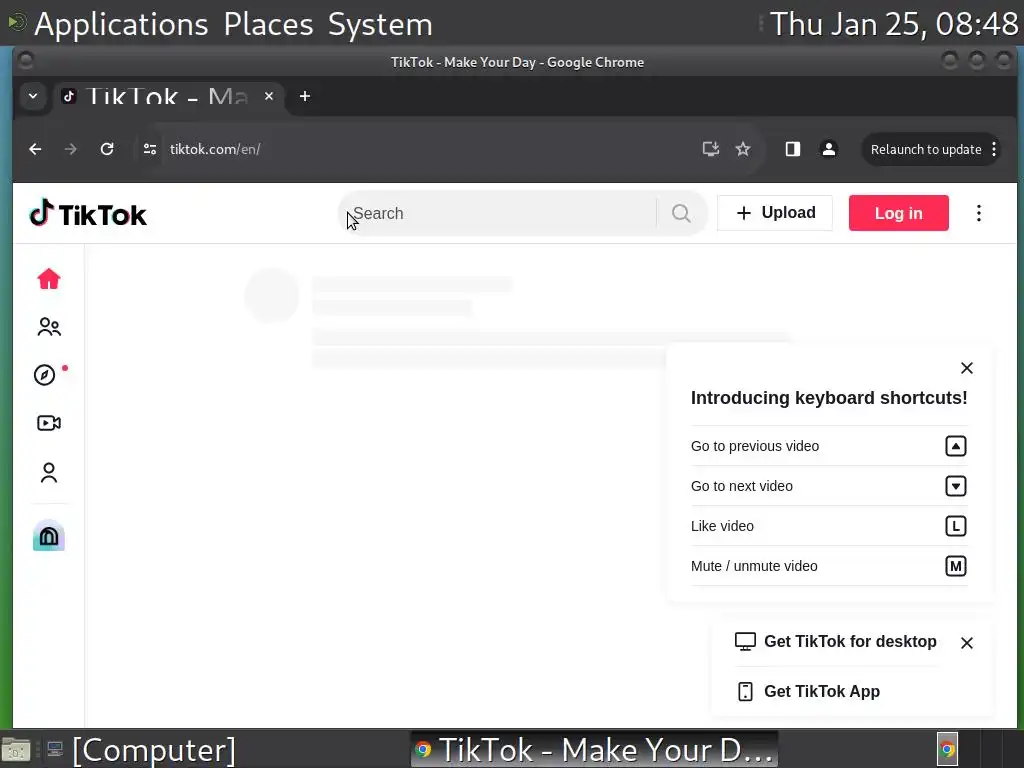The image size is (1024, 768).
Task: Open a new tab with plus button
Action: pos(304,97)
